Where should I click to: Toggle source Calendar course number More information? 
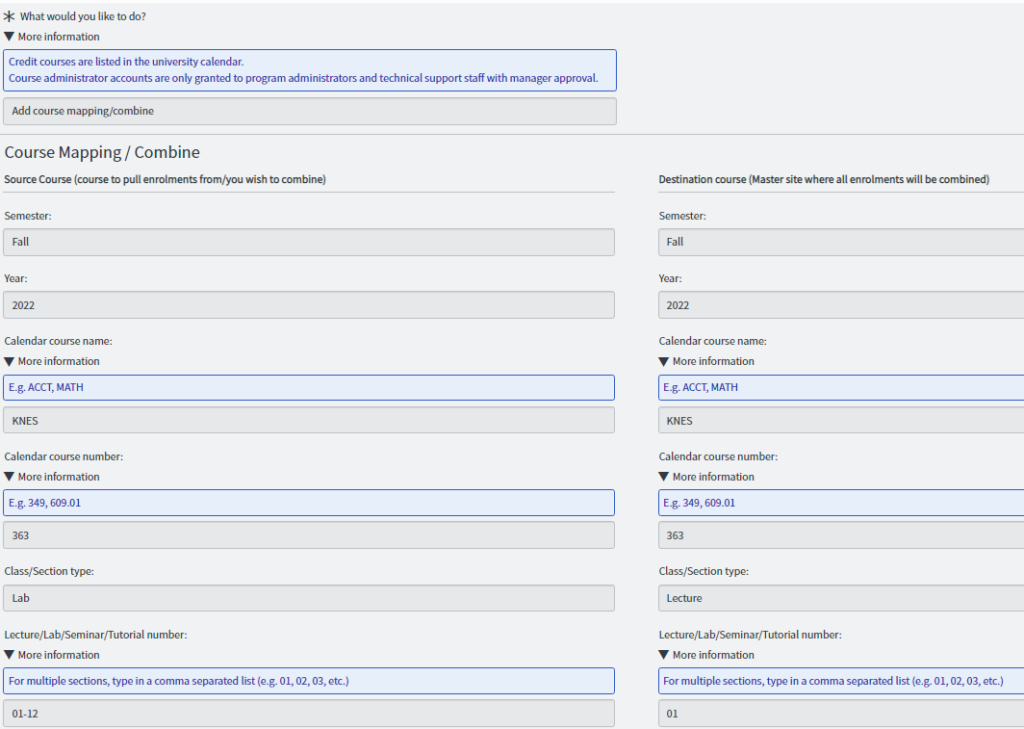(52, 477)
